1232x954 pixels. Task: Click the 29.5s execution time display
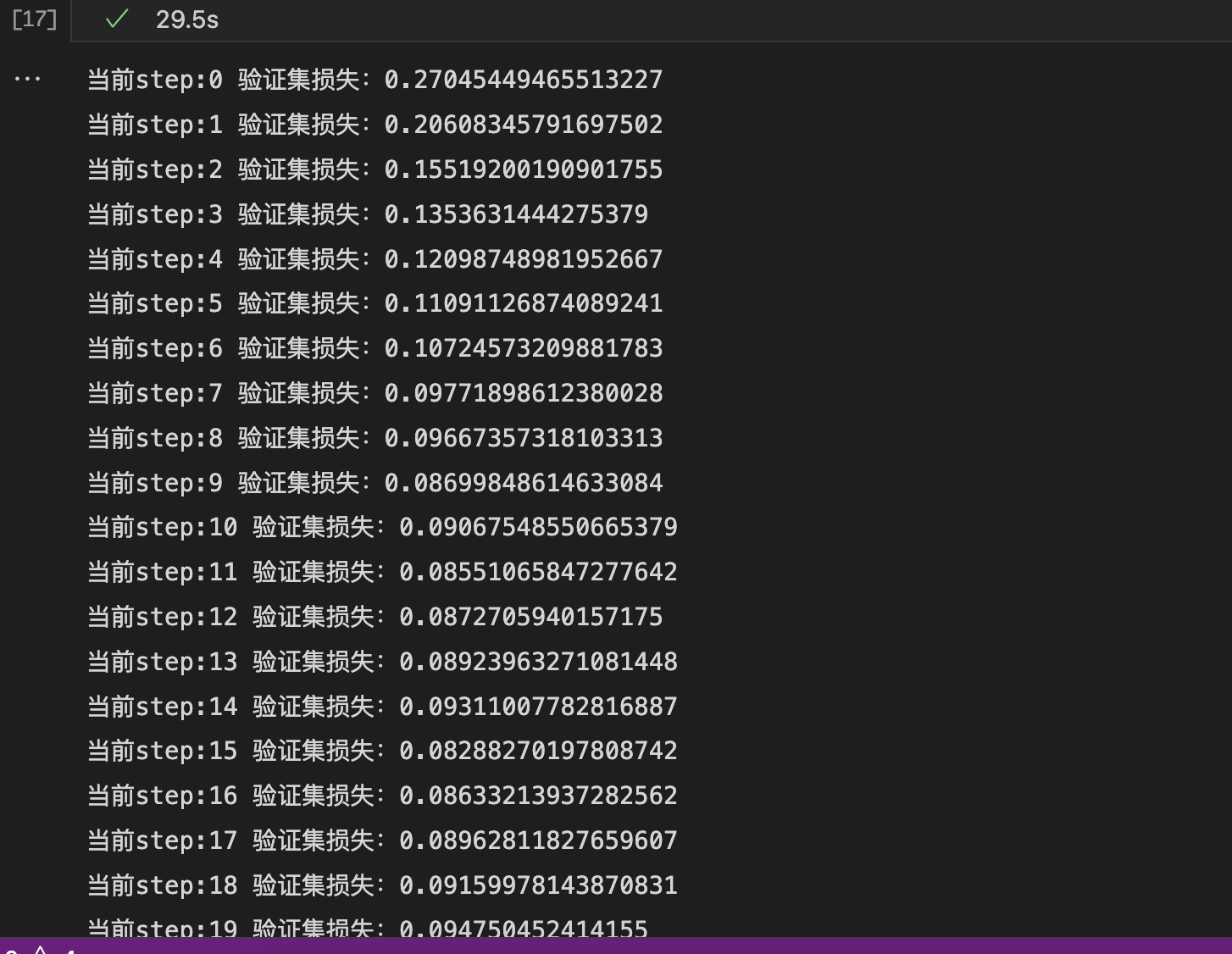186,20
